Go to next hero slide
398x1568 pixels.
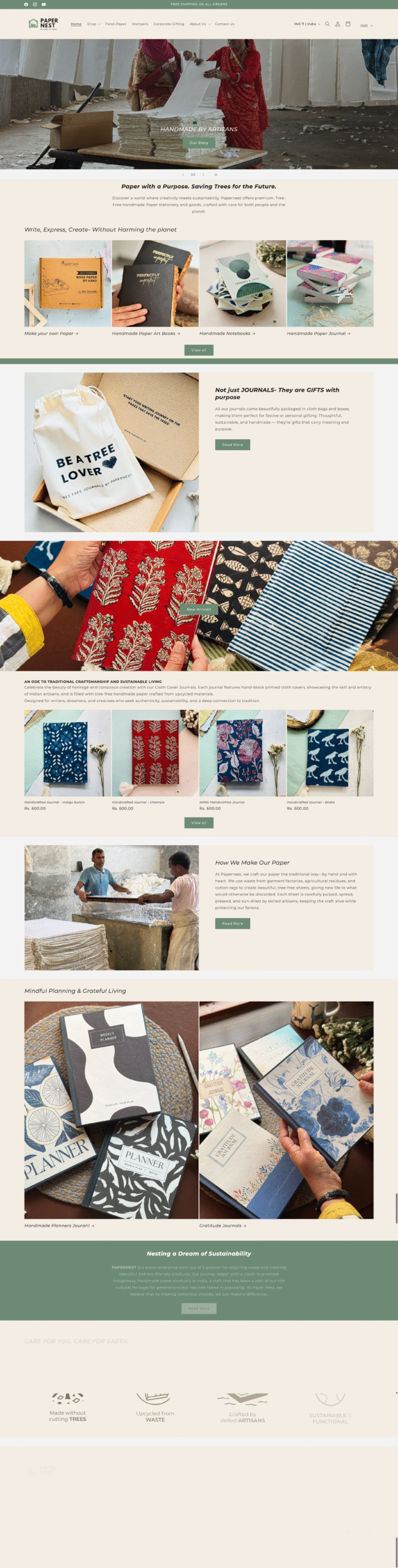[204, 175]
